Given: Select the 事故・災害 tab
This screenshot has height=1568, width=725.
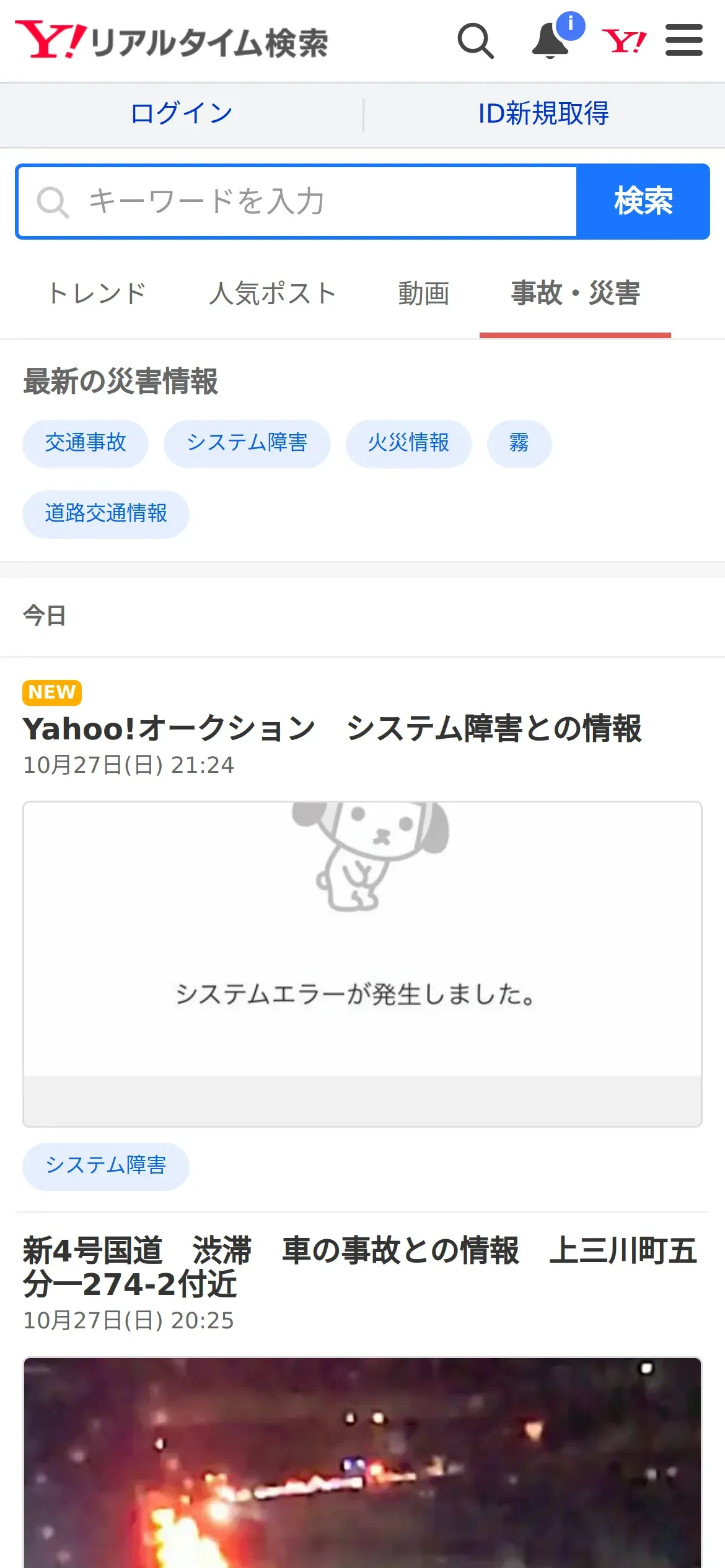Looking at the screenshot, I should click(575, 294).
